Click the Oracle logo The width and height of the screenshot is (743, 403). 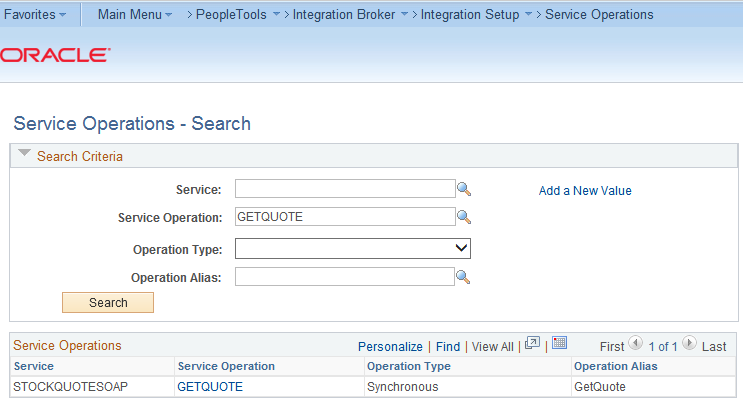(x=55, y=56)
